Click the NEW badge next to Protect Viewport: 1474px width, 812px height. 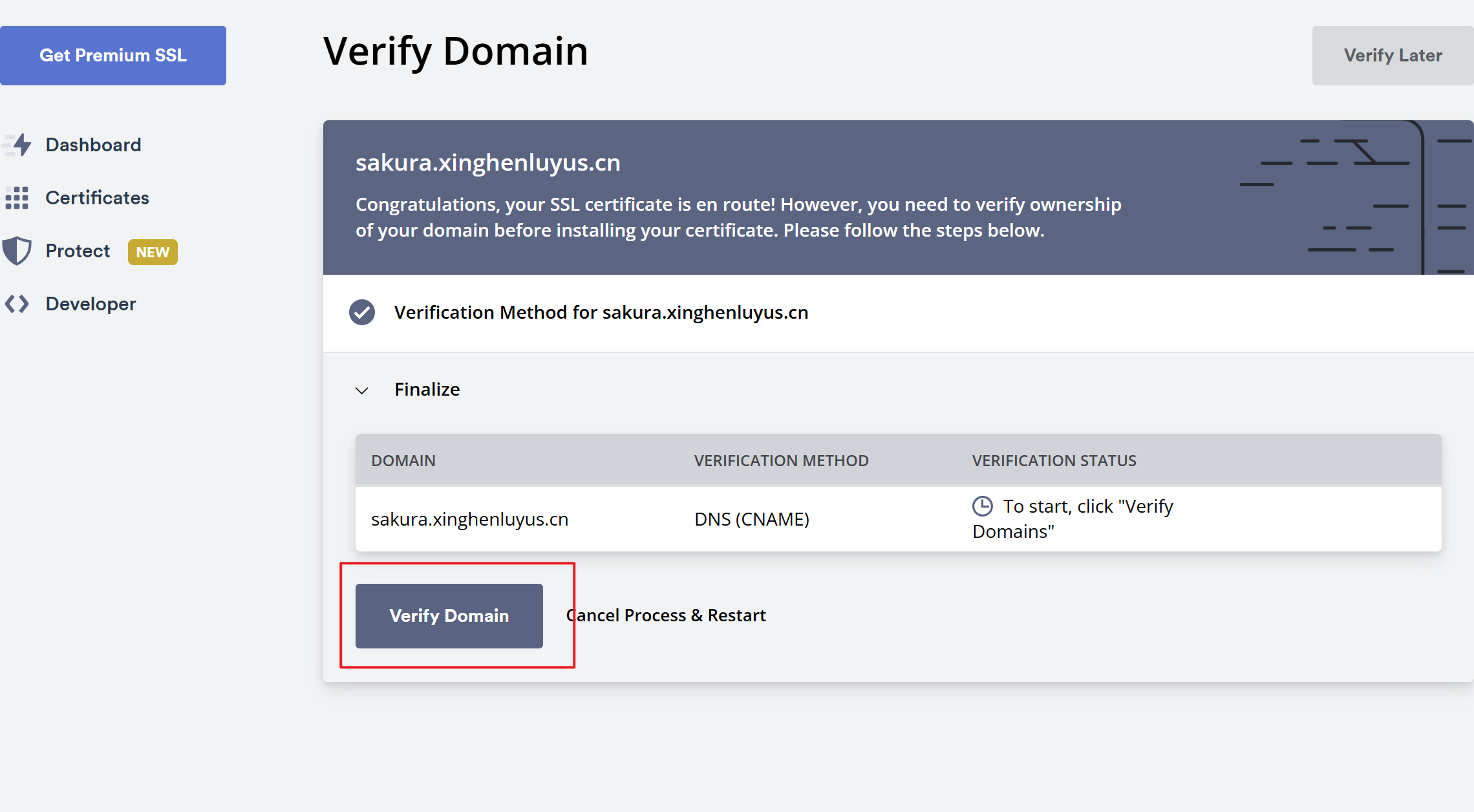153,252
